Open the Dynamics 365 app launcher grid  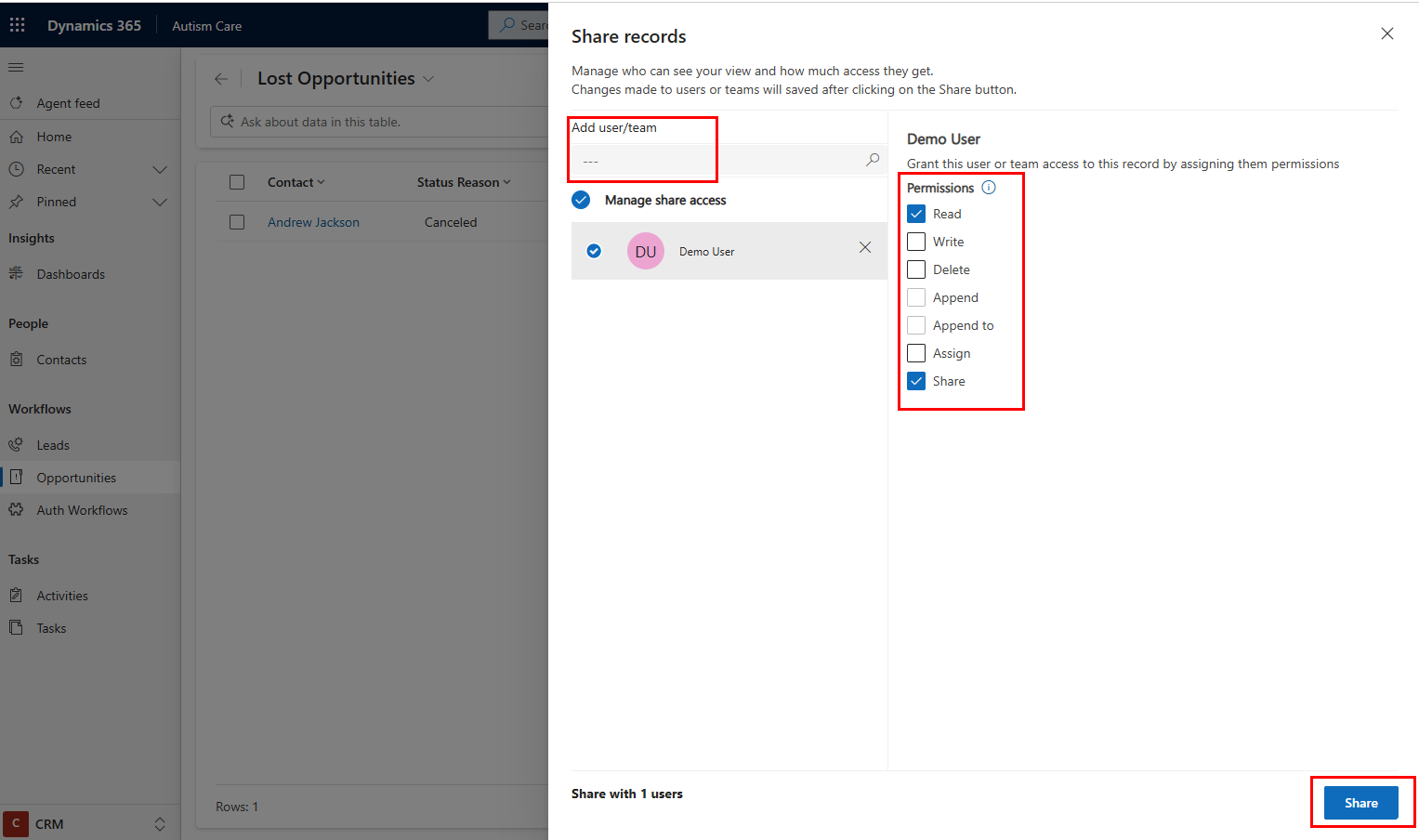pos(18,25)
